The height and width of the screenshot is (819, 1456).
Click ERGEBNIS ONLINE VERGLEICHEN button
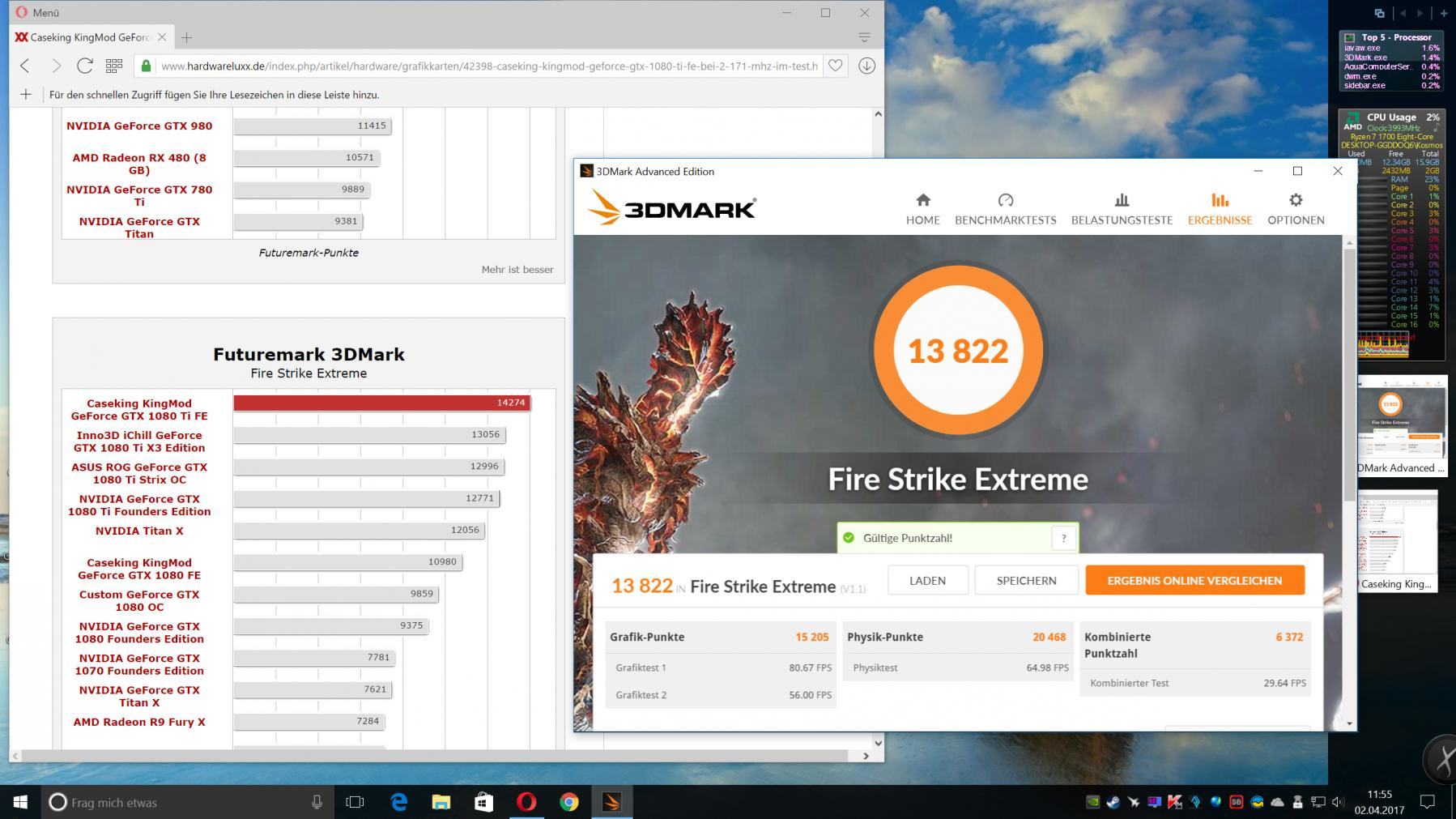click(1194, 580)
